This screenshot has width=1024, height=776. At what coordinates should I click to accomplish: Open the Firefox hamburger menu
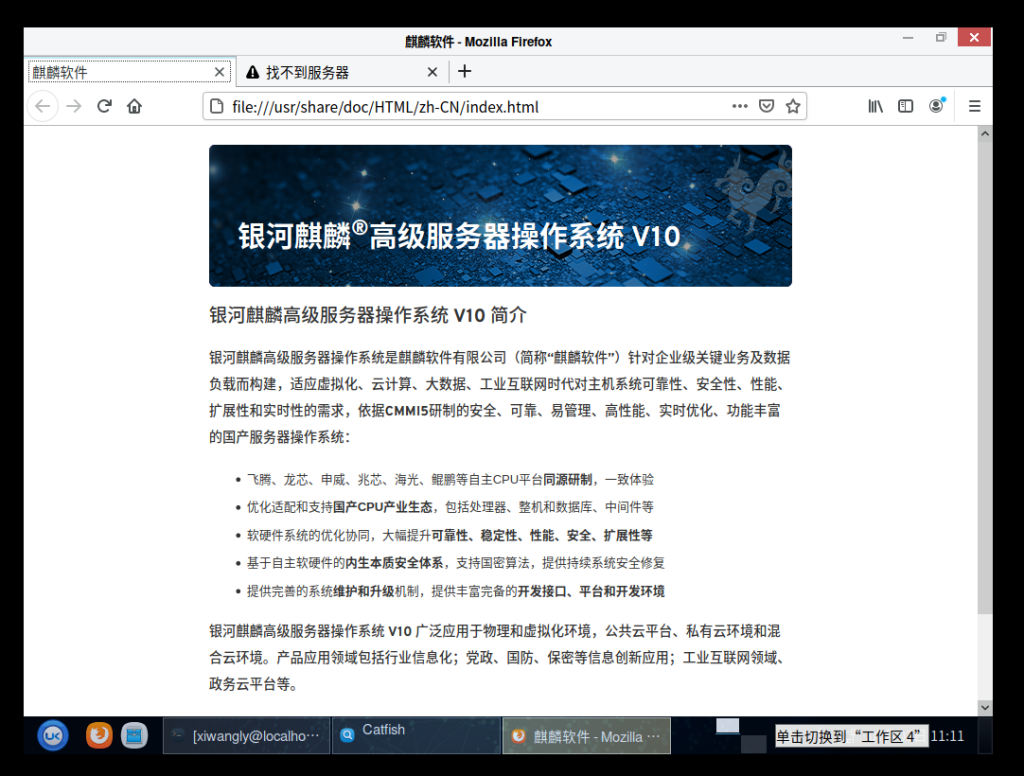[x=974, y=106]
